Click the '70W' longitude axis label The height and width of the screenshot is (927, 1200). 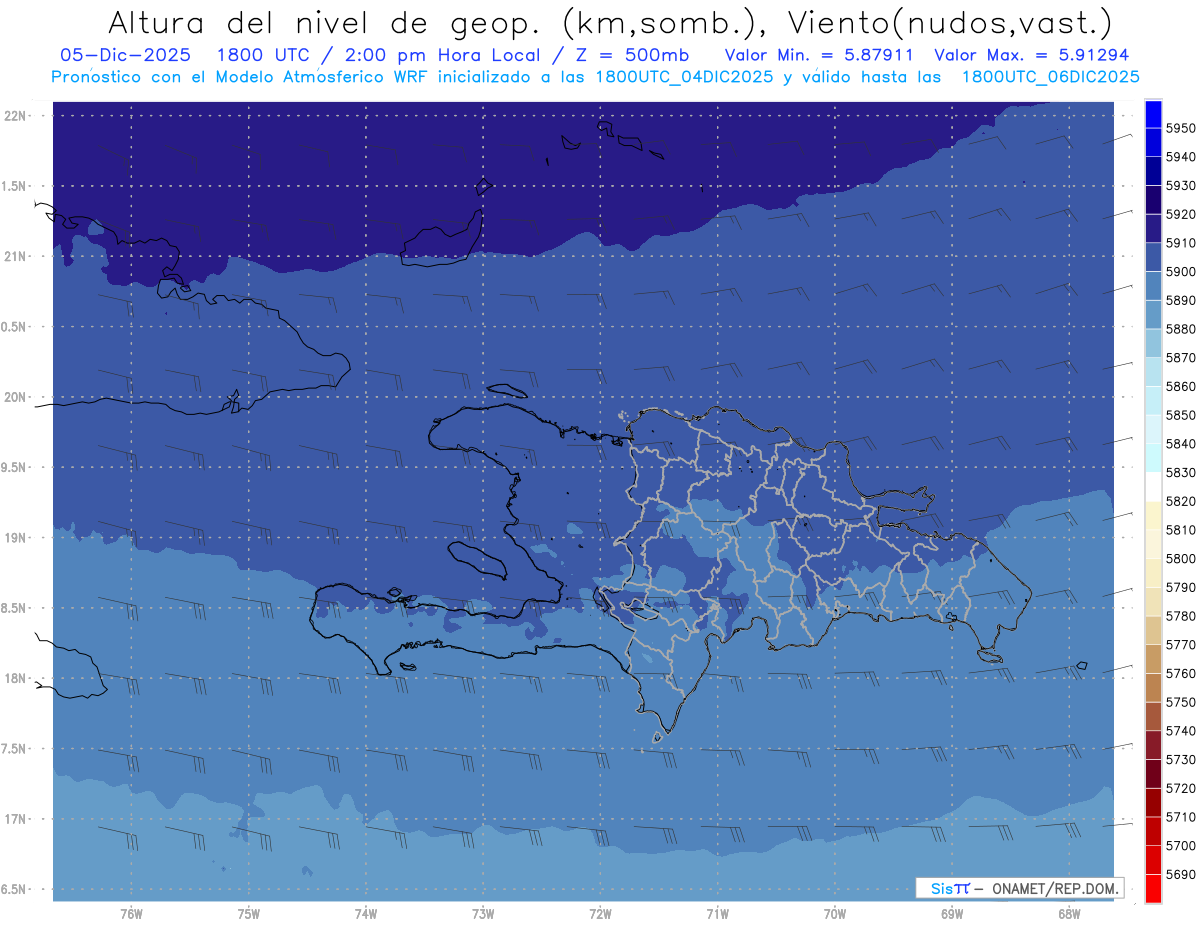(x=835, y=915)
